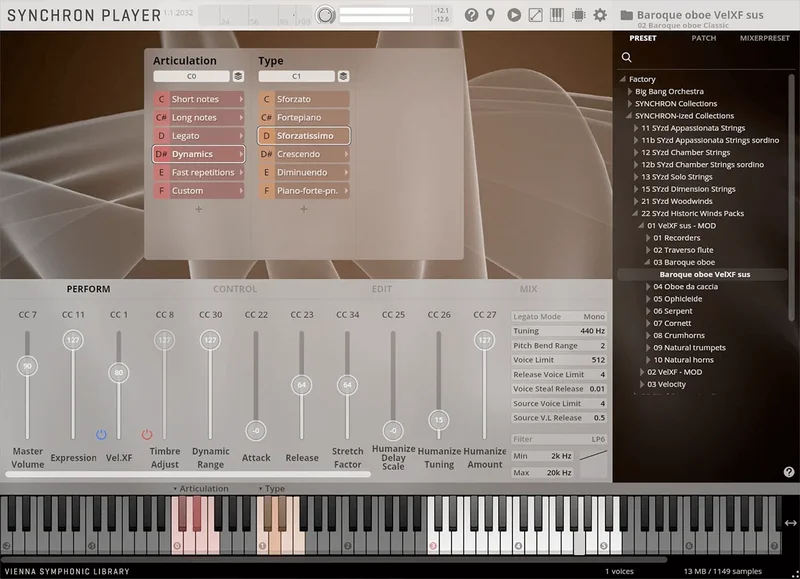Select the Sforzato type
Image resolution: width=800 pixels, height=579 pixels.
pos(304,99)
